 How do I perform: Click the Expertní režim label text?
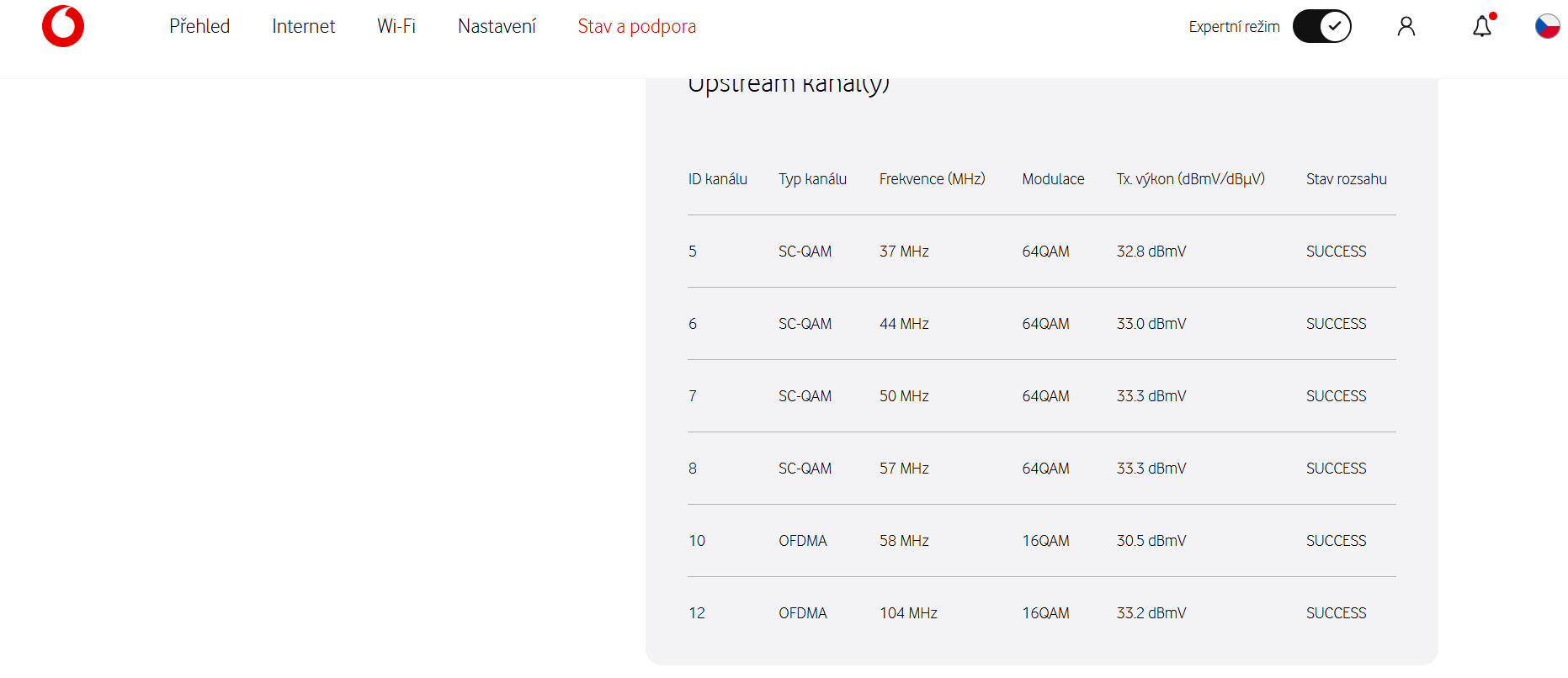(x=1234, y=27)
